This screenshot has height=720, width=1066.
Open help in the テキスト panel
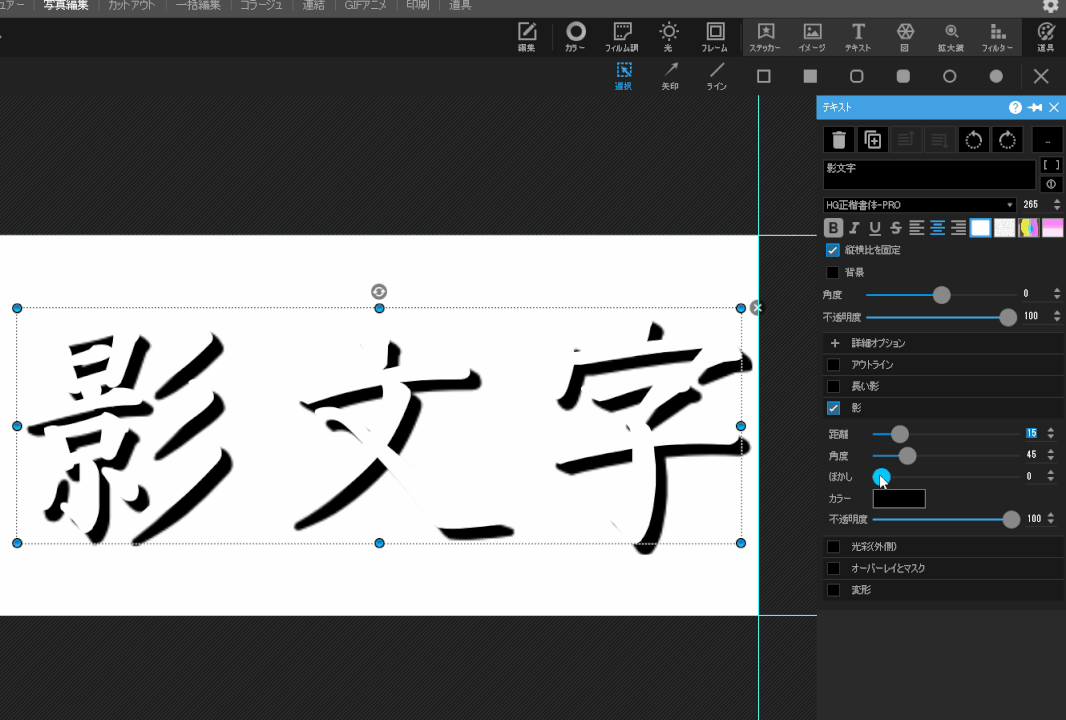tap(1015, 107)
